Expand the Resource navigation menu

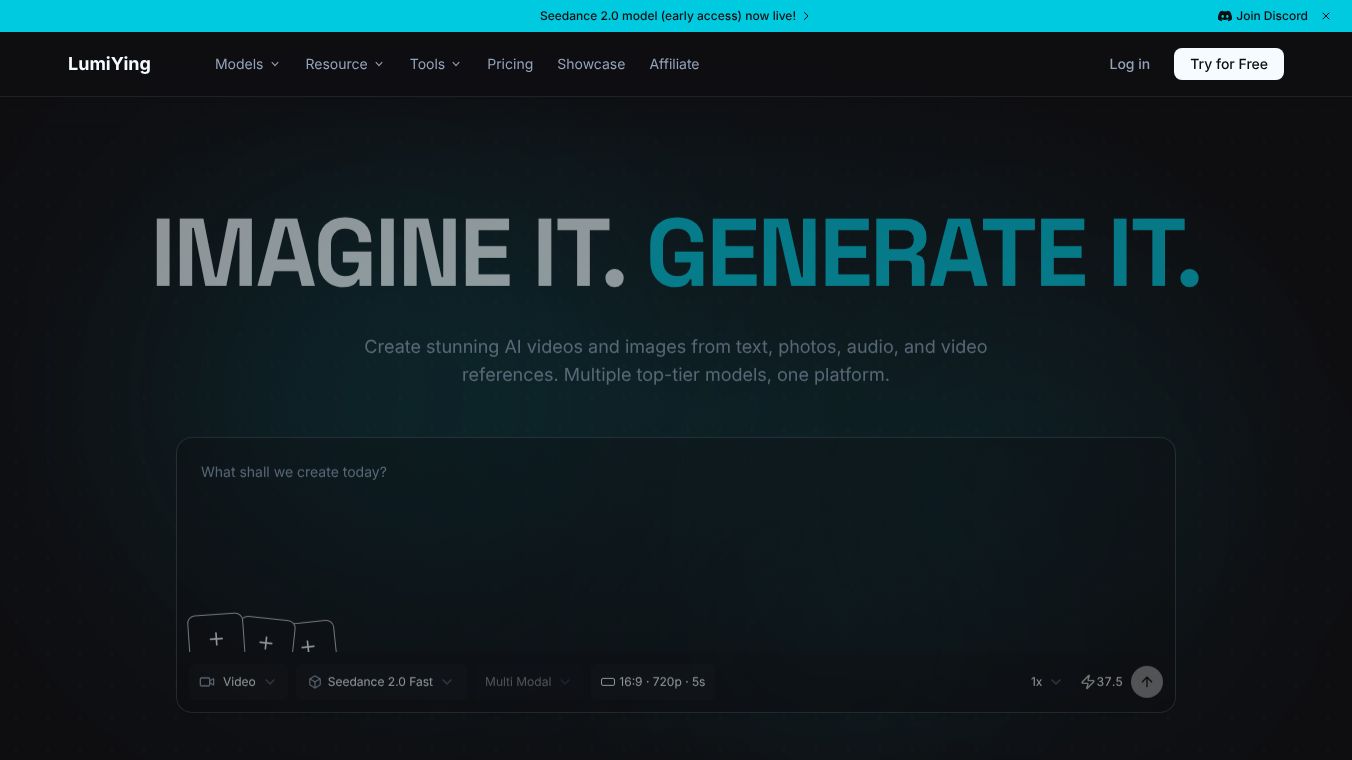click(x=344, y=64)
